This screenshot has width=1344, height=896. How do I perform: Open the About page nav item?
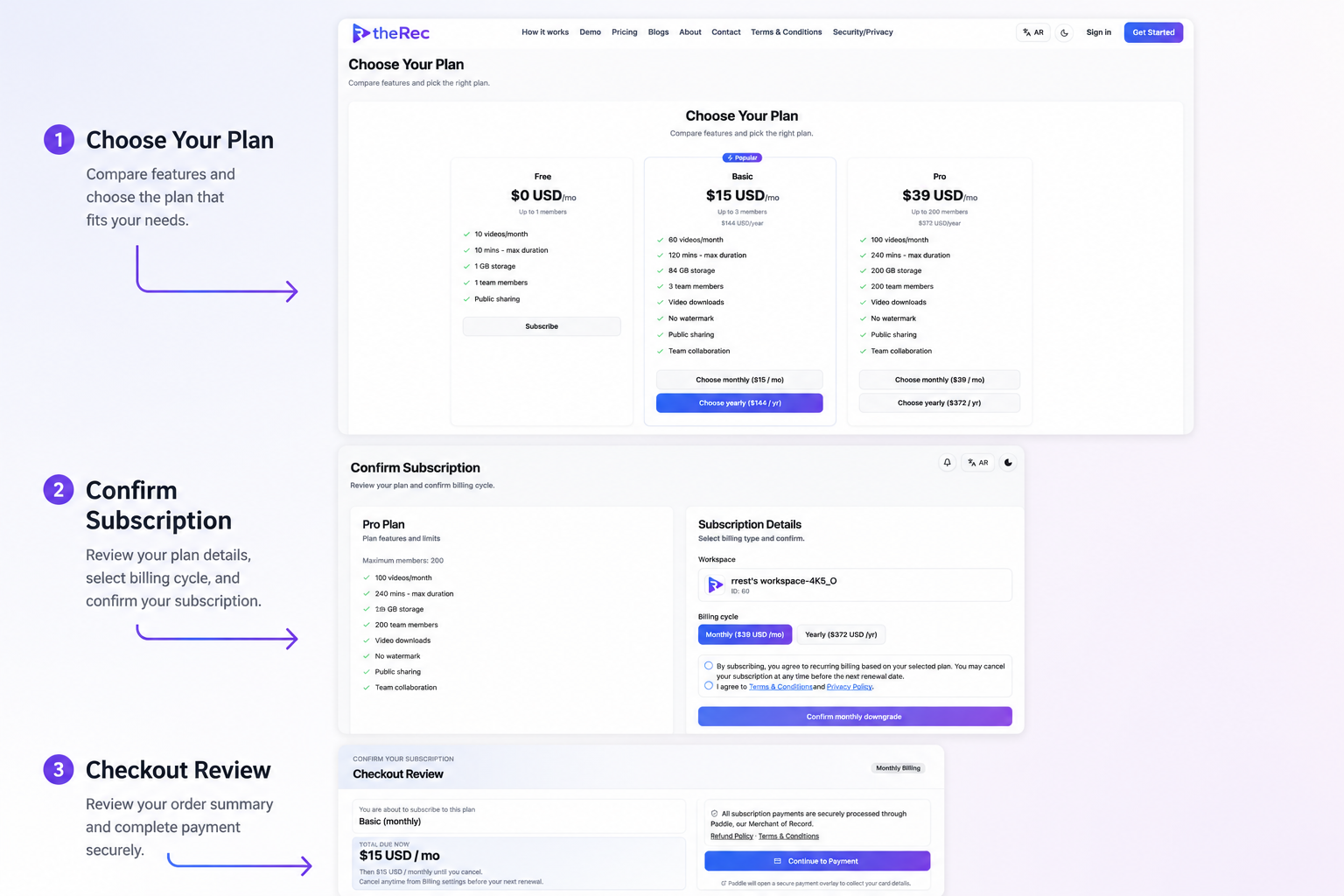point(690,32)
